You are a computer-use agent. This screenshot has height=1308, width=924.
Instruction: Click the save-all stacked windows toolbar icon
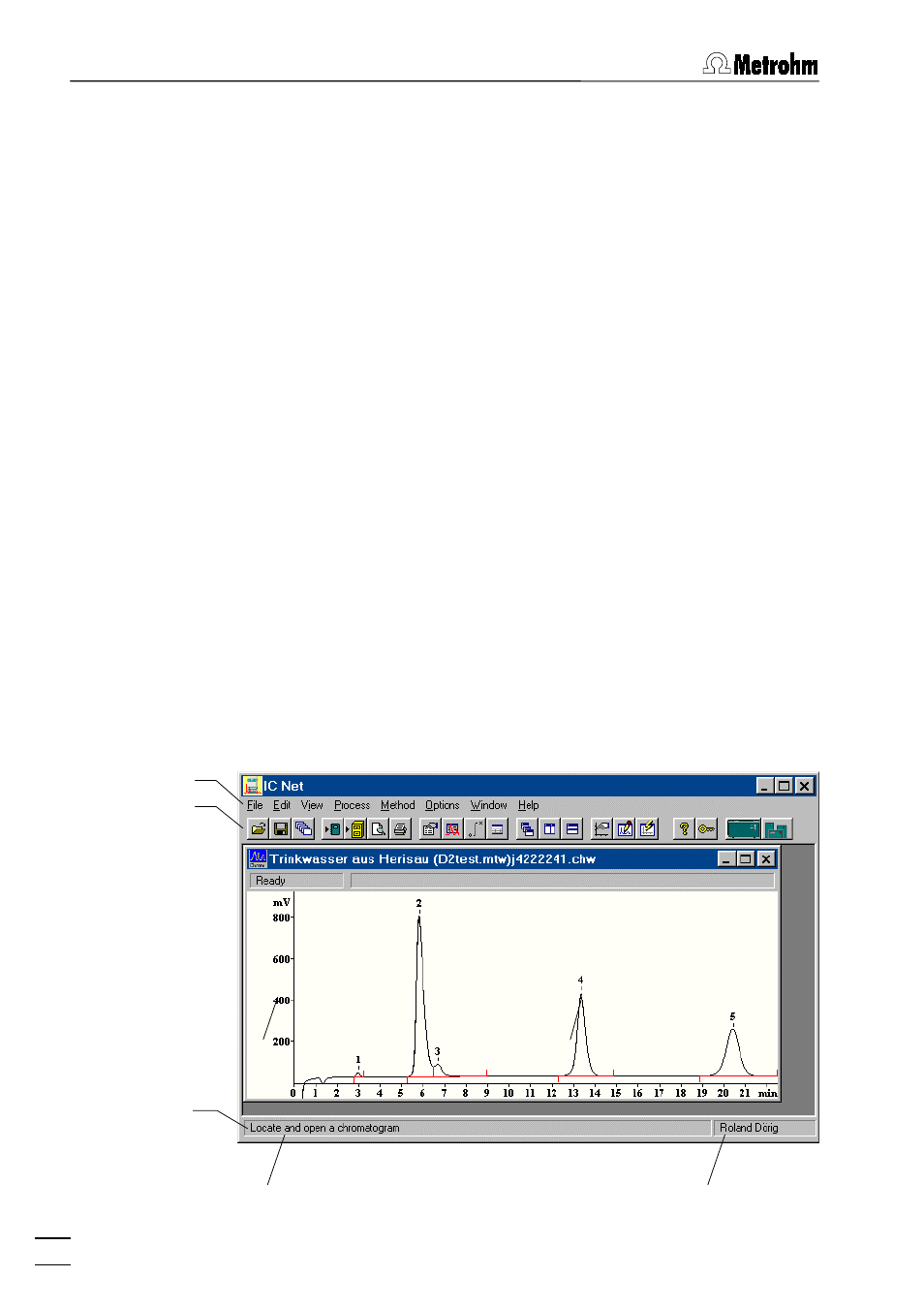[x=304, y=829]
